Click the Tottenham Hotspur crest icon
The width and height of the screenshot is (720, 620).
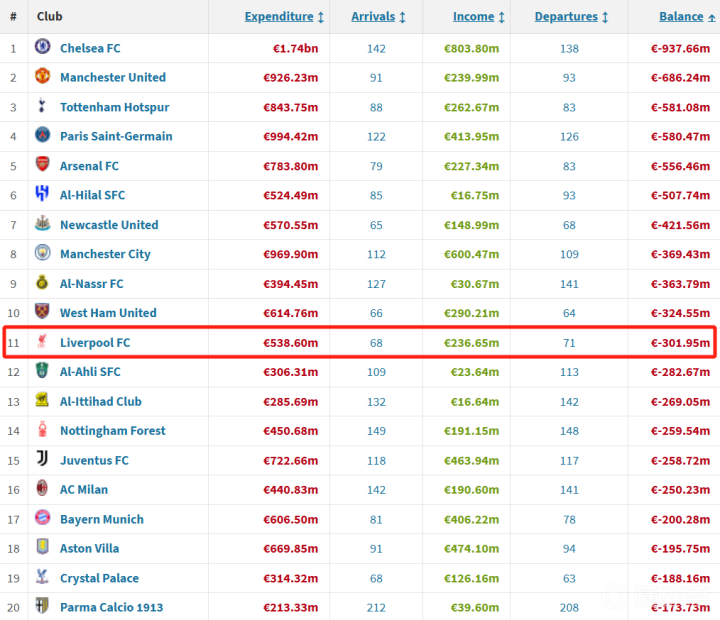[x=43, y=105]
